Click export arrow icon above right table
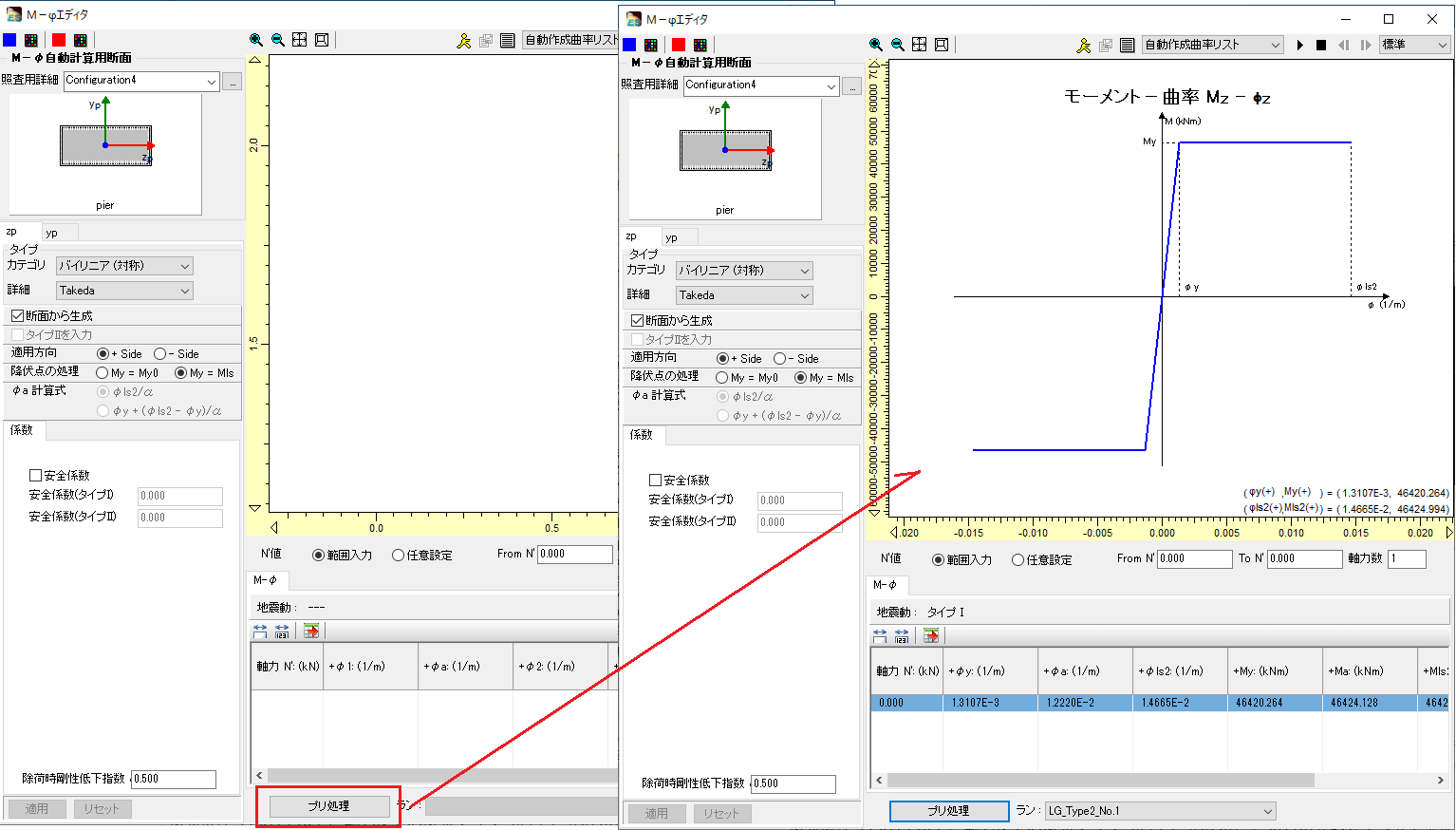1456x830 pixels. (931, 635)
